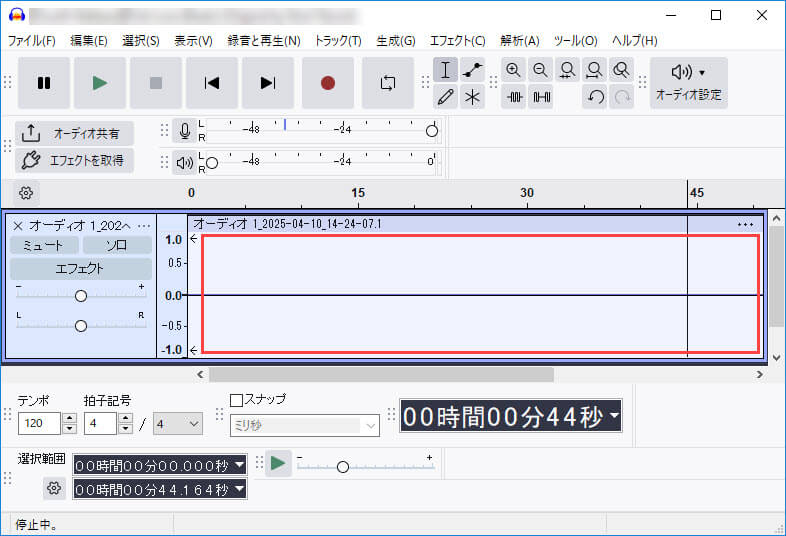Increase tempo with up stepper arrow
Image resolution: width=786 pixels, height=536 pixels.
[x=70, y=418]
